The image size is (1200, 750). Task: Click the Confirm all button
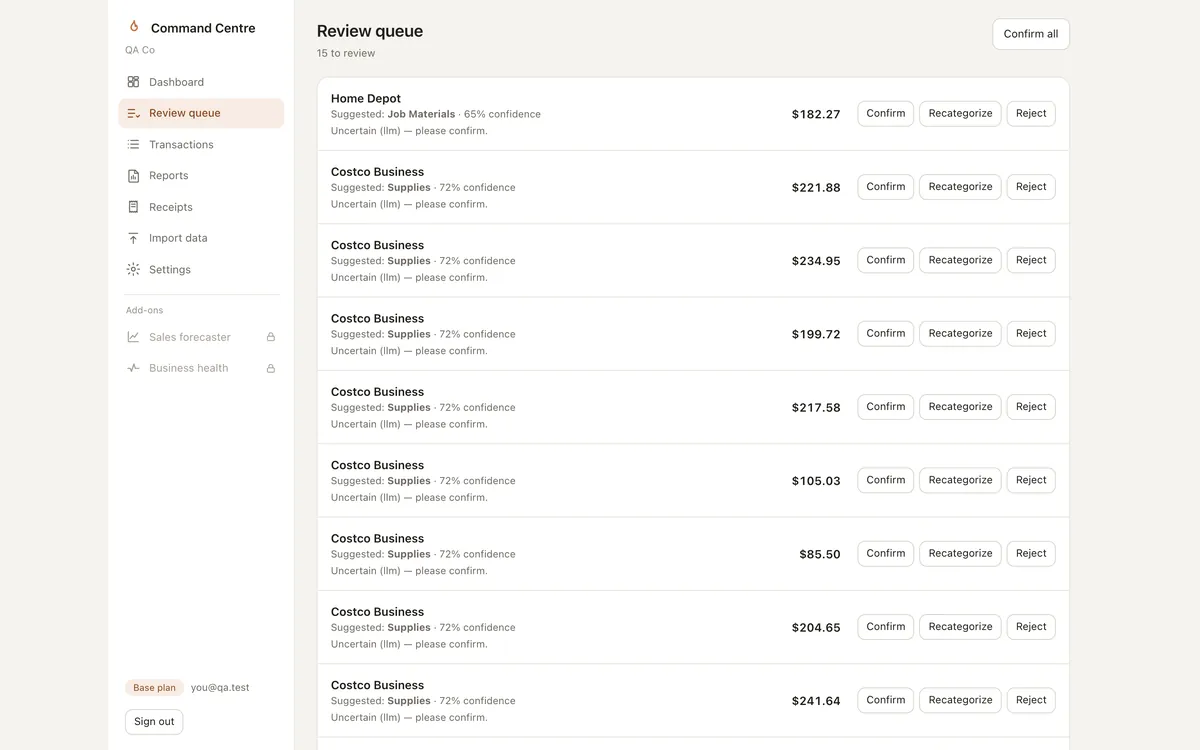(x=1031, y=34)
